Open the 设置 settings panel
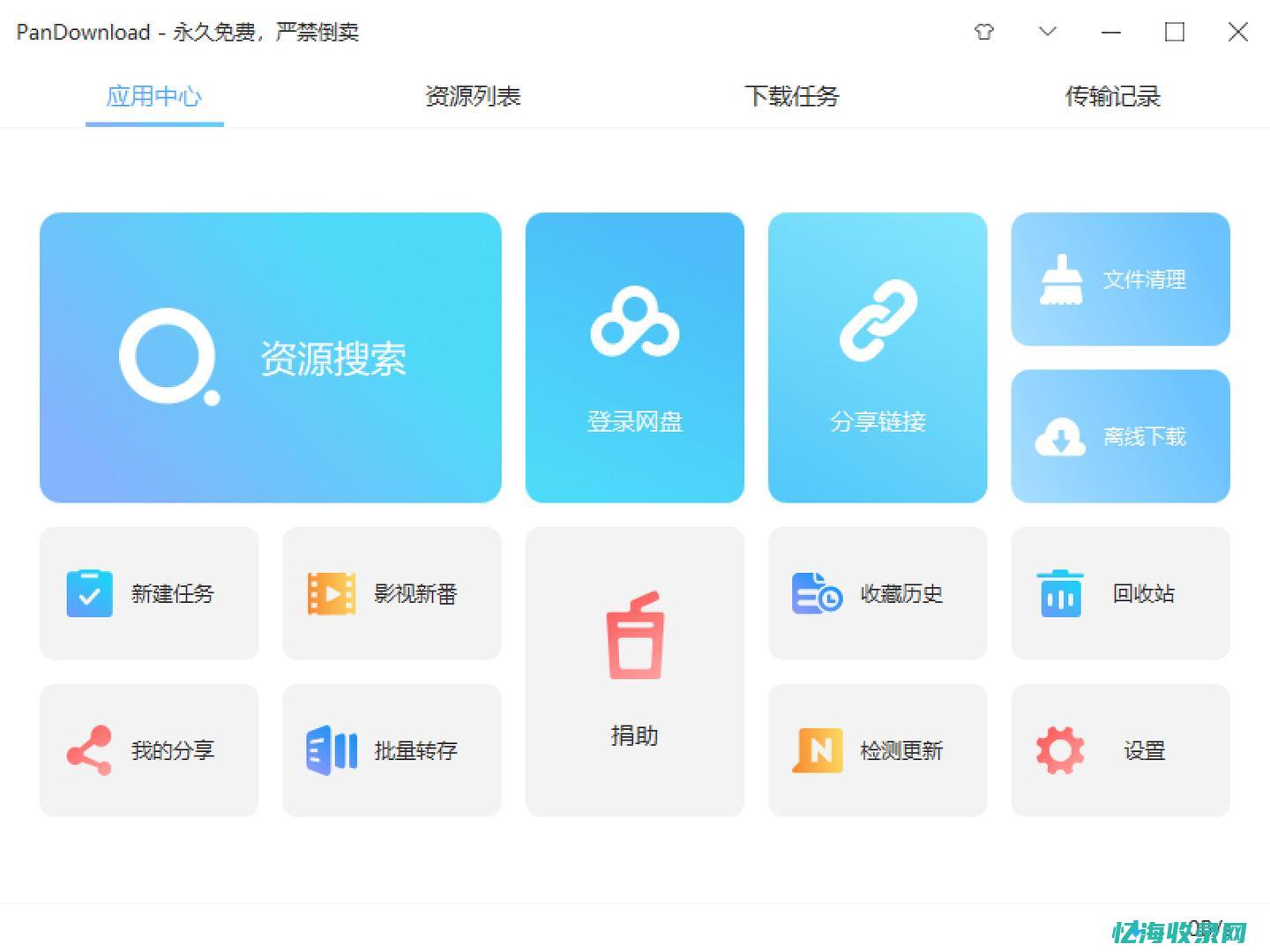The height and width of the screenshot is (952, 1270). pyautogui.click(x=1119, y=750)
